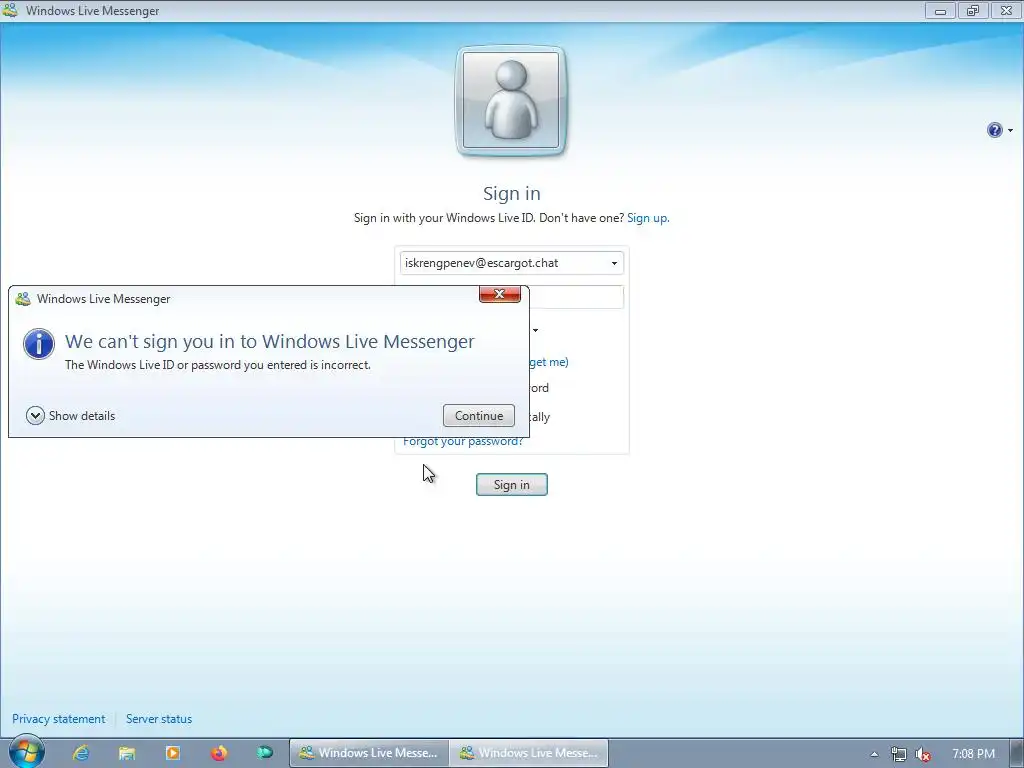The height and width of the screenshot is (768, 1024).
Task: Open the Windows Live ID email dropdown
Action: point(614,263)
